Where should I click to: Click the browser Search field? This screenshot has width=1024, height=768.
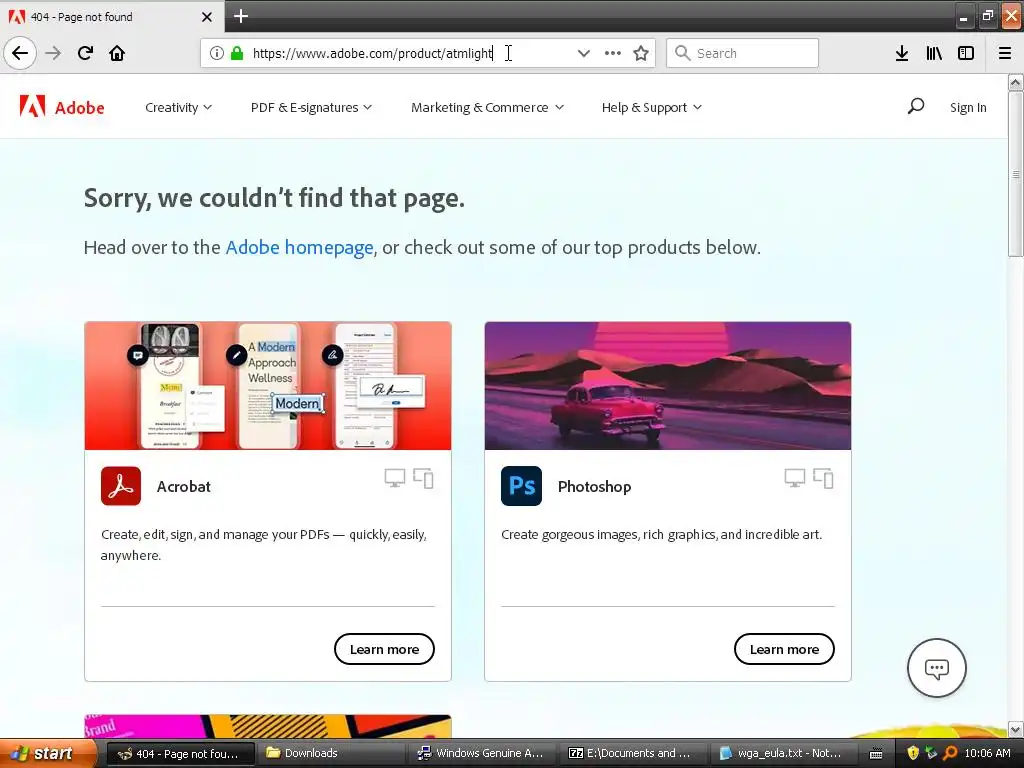click(742, 53)
